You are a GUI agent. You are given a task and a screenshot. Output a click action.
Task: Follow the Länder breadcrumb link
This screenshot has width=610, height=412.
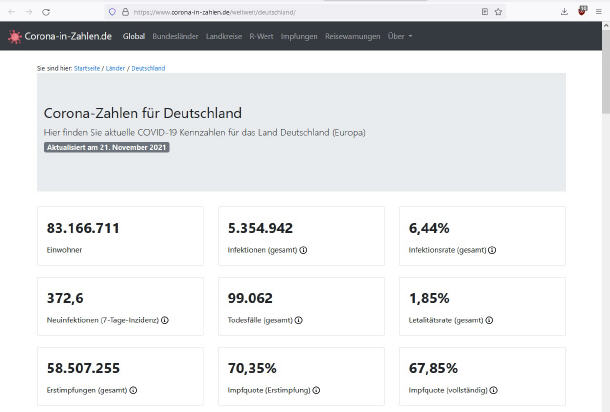116,68
